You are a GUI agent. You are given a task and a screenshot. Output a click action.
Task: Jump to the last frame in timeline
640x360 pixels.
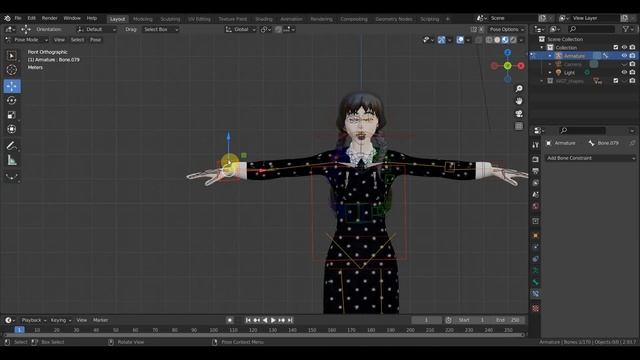290,320
